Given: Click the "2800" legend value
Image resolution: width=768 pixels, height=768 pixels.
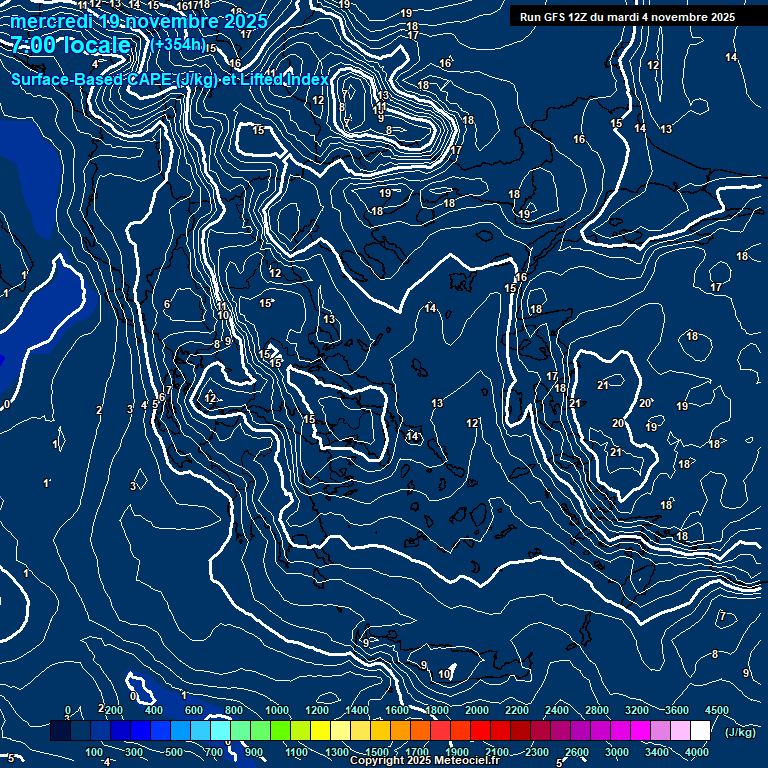Looking at the screenshot, I should 597,710.
